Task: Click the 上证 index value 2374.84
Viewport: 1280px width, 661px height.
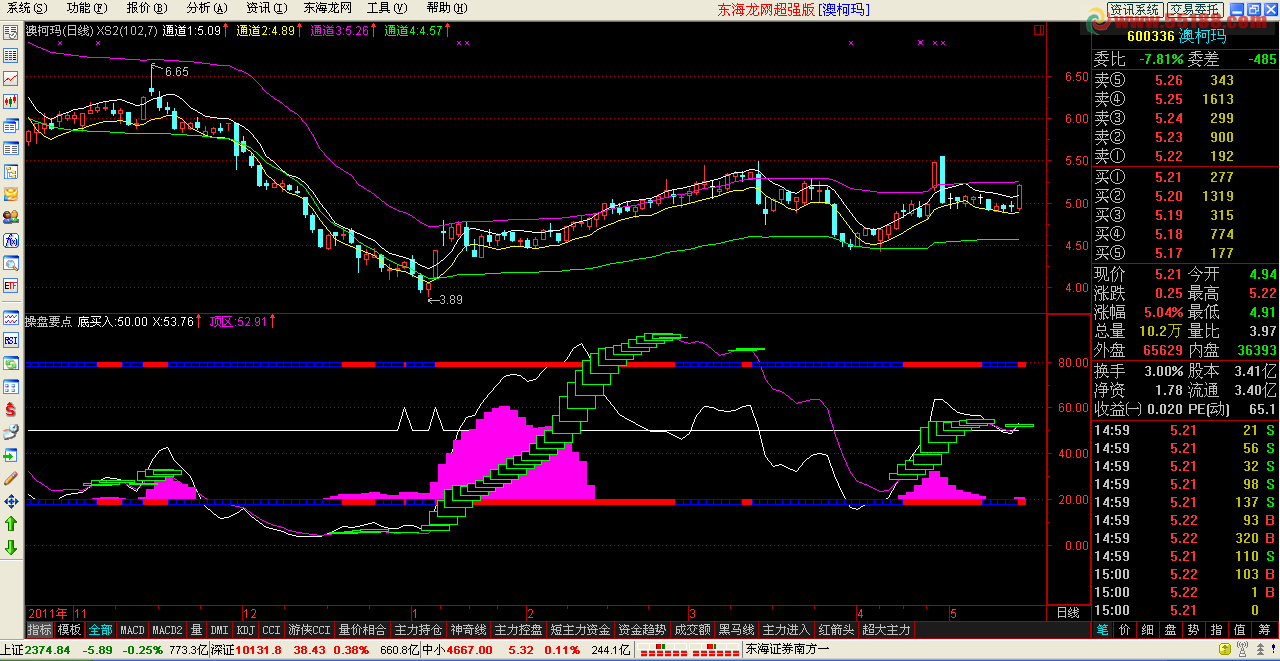Action: 48,649
